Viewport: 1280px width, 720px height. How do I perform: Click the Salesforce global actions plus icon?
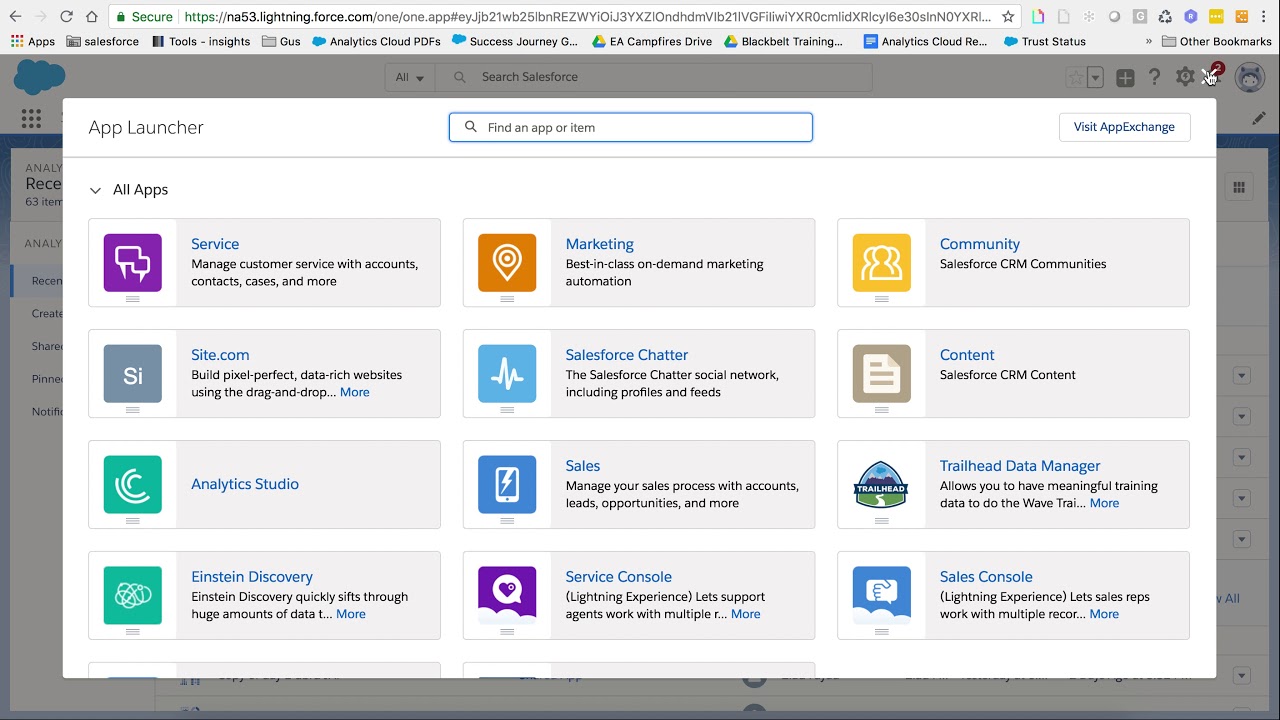point(1125,77)
